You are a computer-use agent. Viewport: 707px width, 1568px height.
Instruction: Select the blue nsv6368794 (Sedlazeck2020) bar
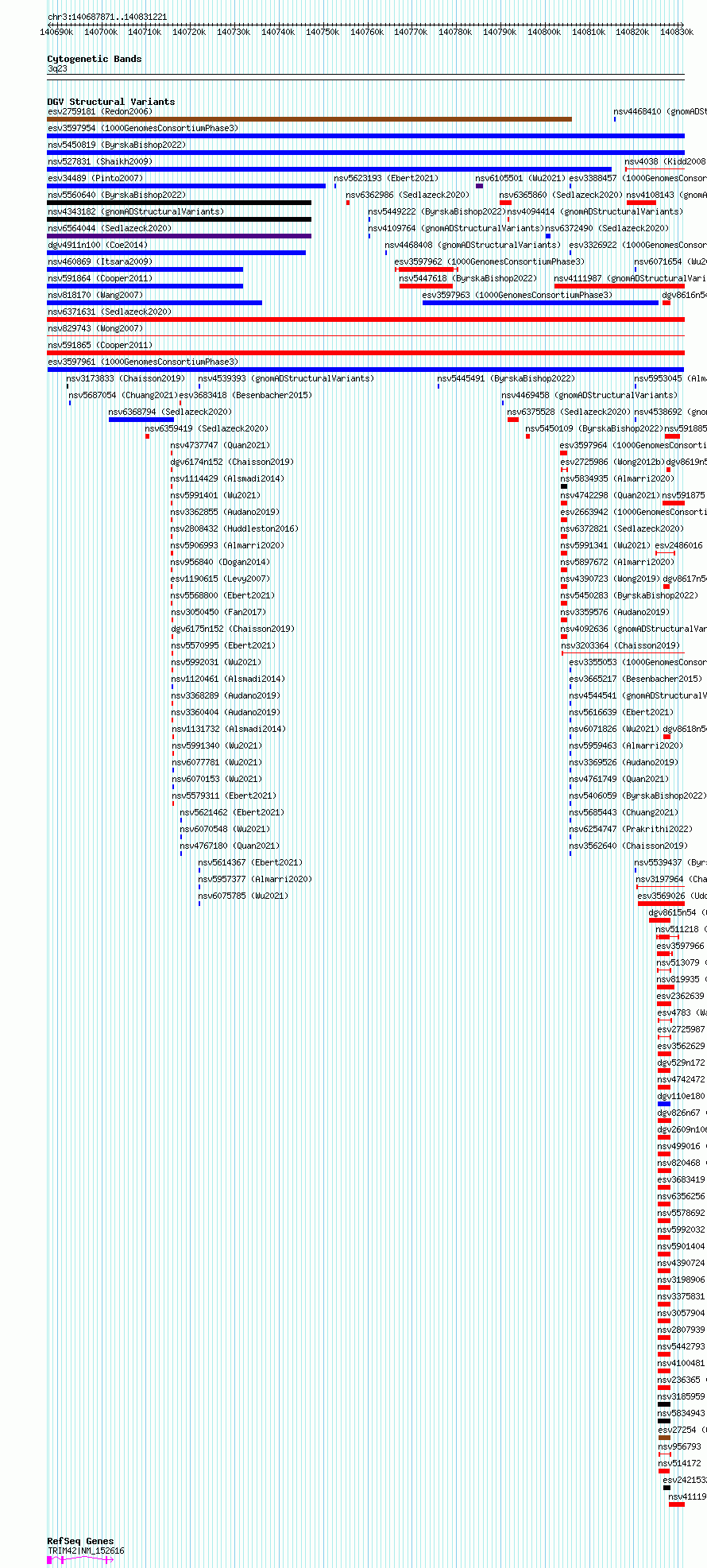[x=141, y=420]
